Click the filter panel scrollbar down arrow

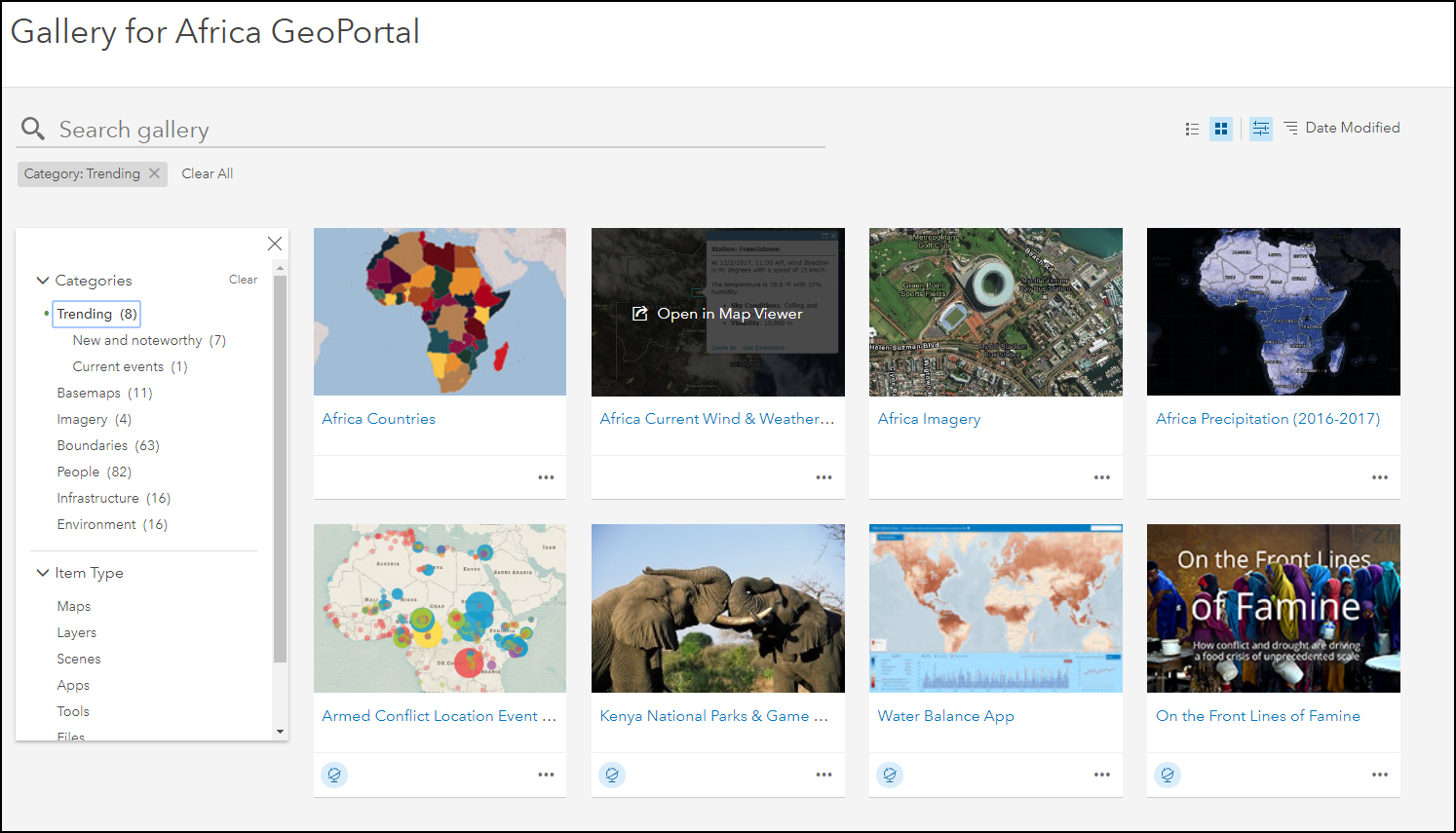[281, 732]
